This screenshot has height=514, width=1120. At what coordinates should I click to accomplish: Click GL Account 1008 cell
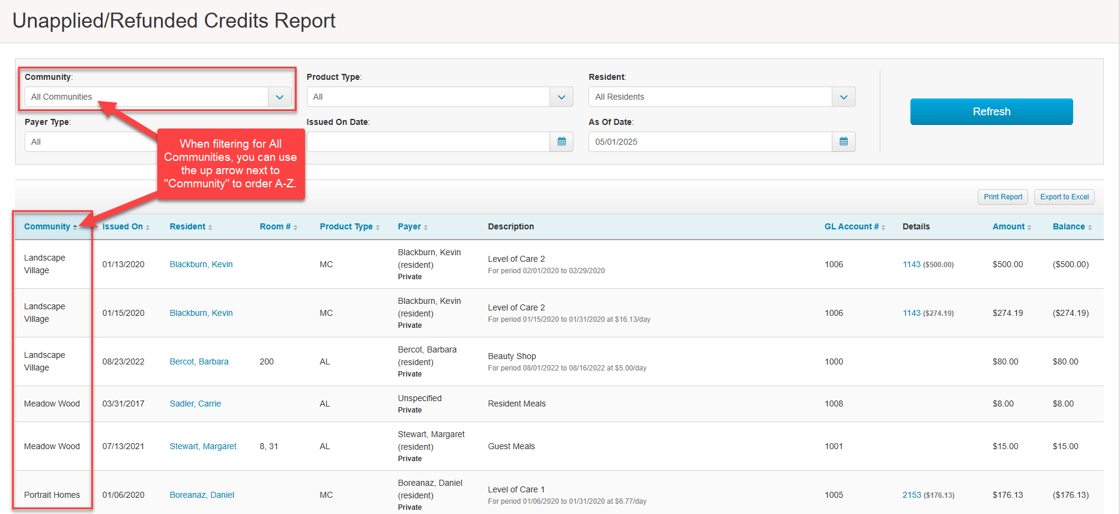pos(834,403)
